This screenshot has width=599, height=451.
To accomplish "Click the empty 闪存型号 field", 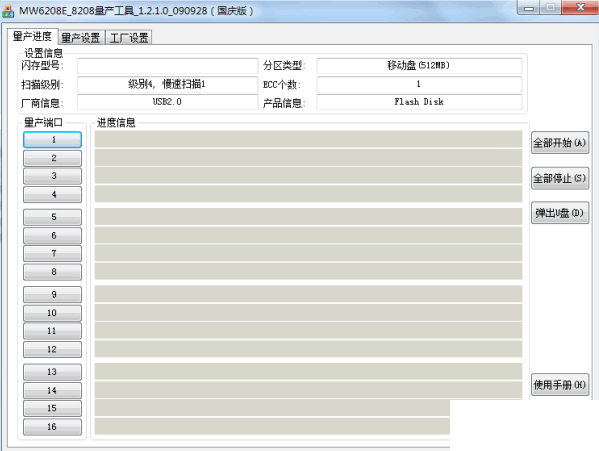I will click(168, 66).
